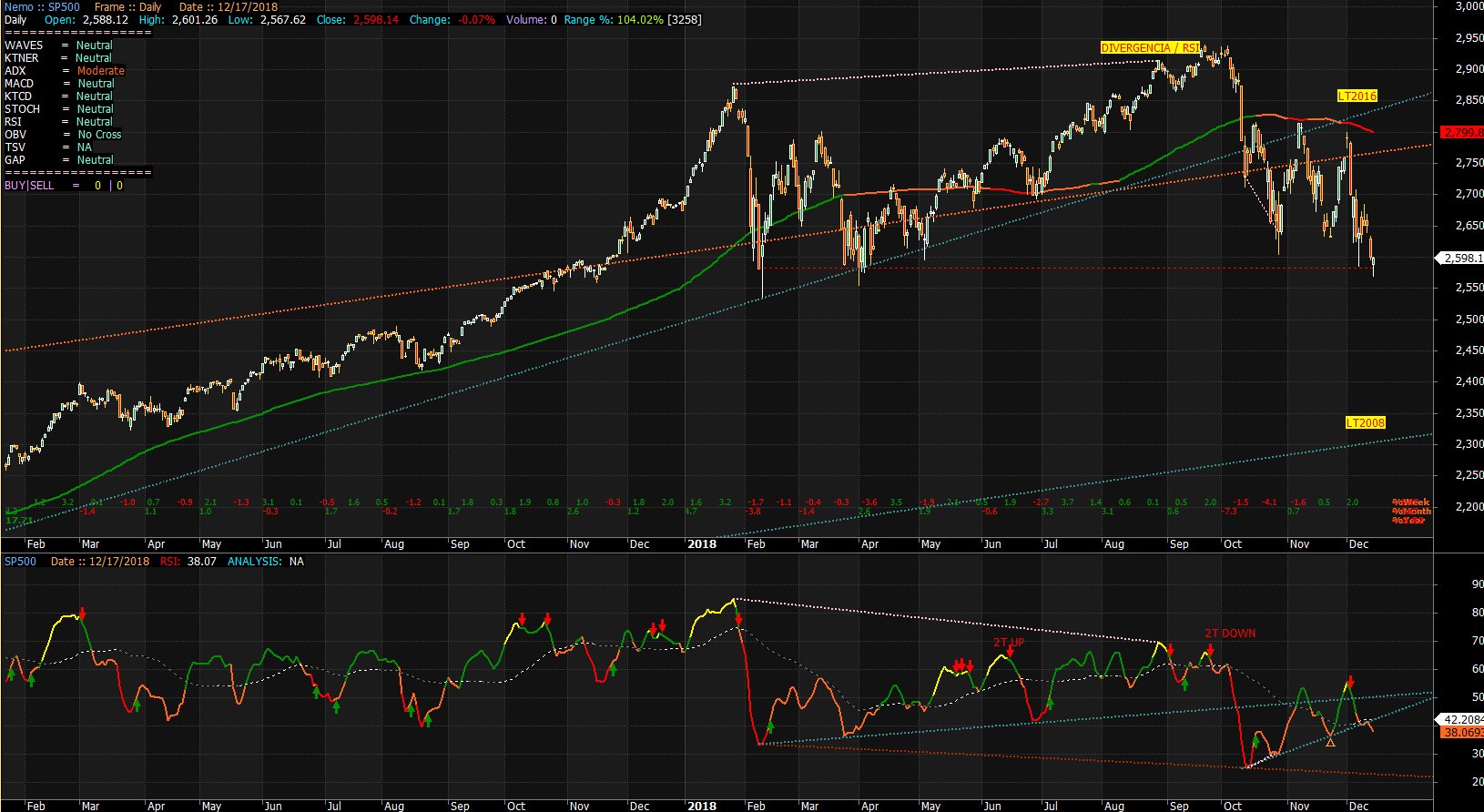Select the WAVES Neutral indicator row

point(59,45)
